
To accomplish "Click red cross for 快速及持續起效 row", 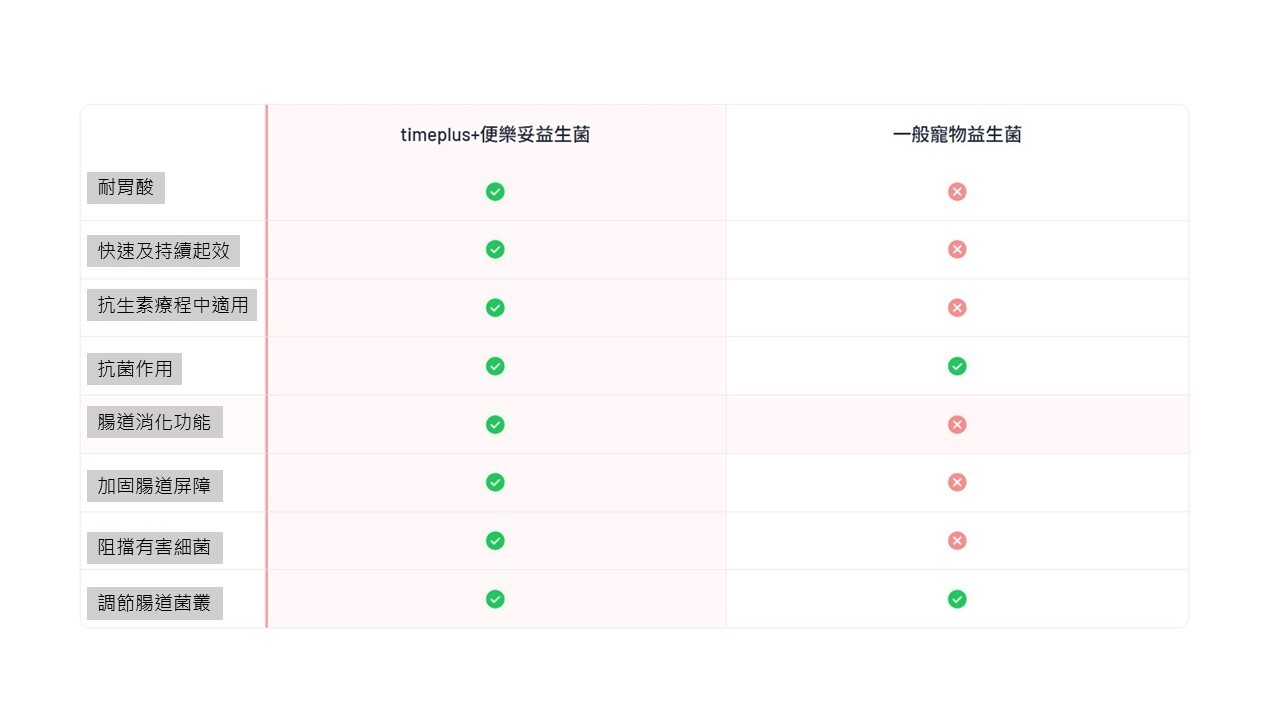I will (957, 250).
